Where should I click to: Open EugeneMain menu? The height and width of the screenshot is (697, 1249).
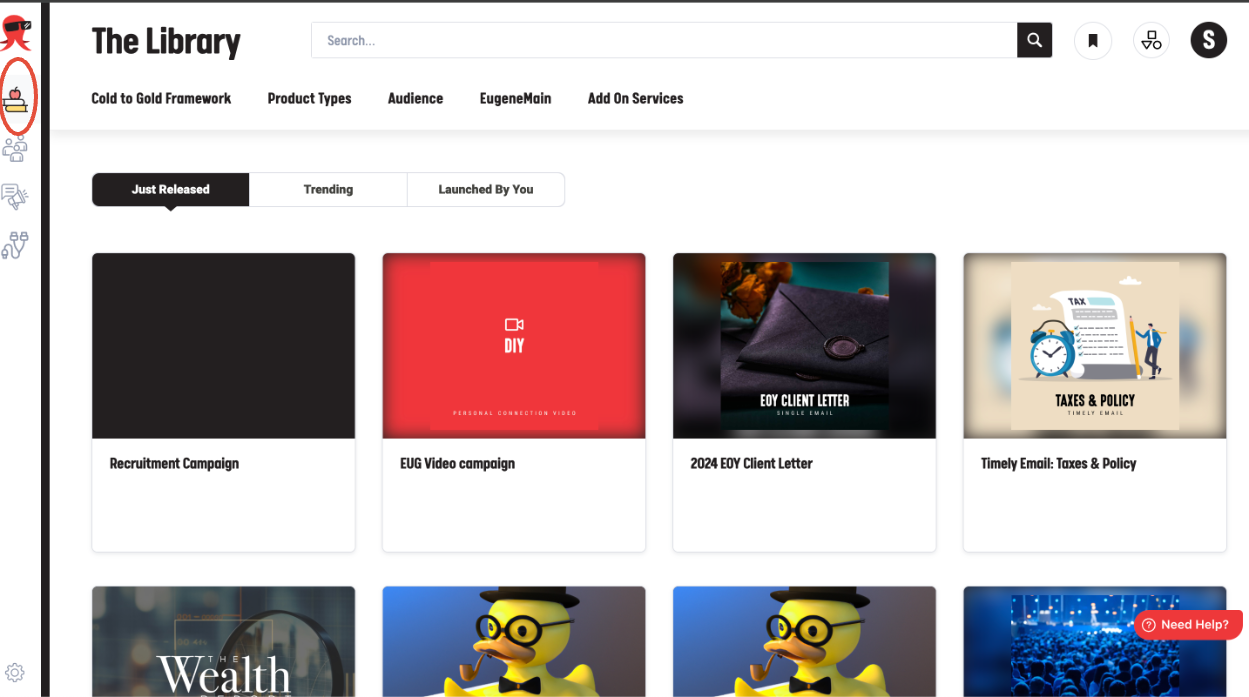coord(515,98)
